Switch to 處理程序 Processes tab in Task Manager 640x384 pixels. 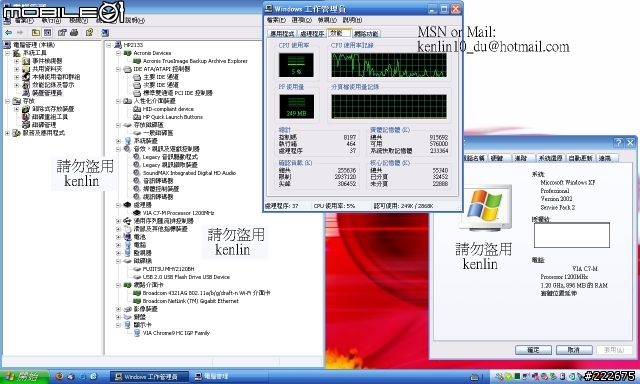pyautogui.click(x=311, y=33)
